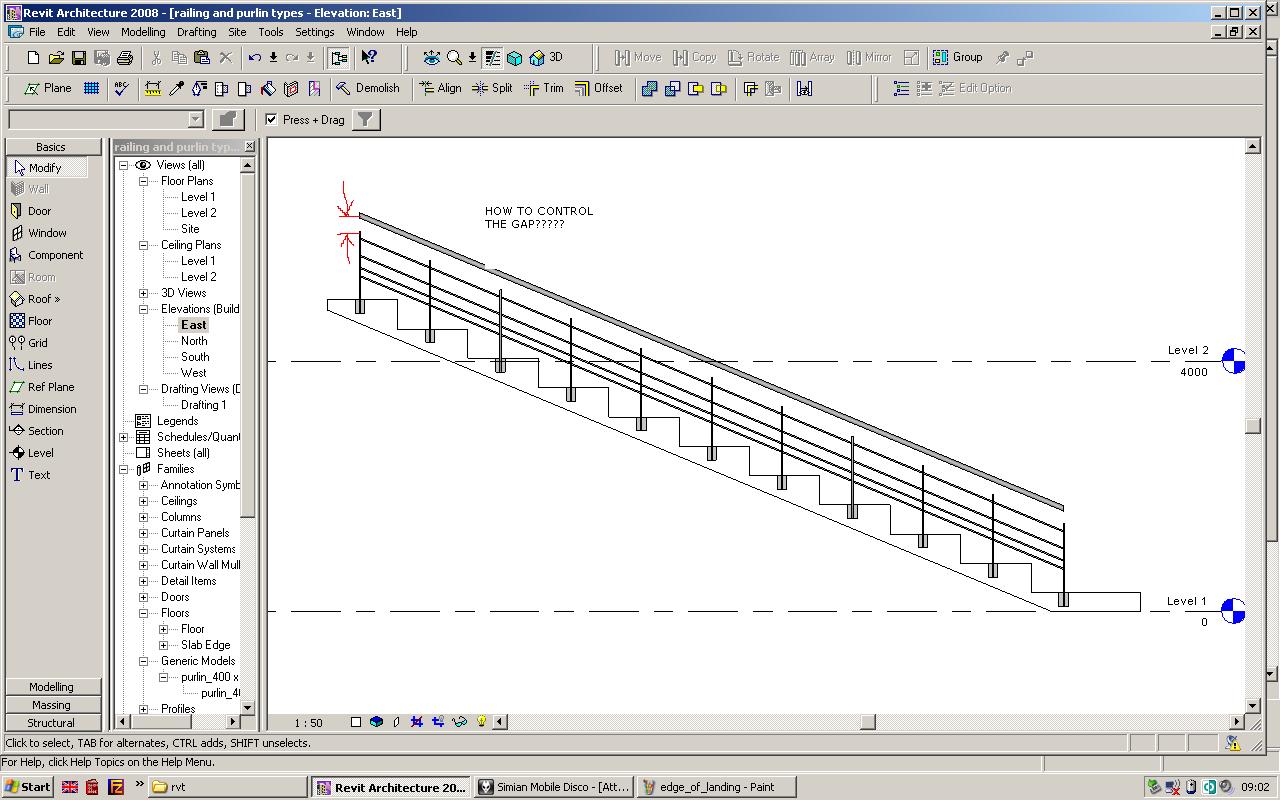Pick the Dimension tool in design bar

pos(52,409)
